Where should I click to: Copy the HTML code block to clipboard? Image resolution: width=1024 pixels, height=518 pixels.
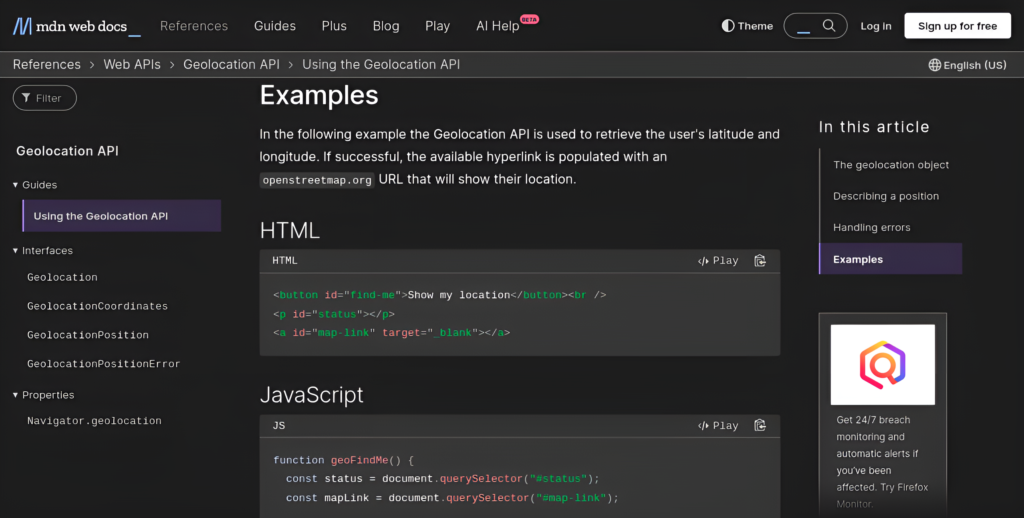click(x=760, y=261)
